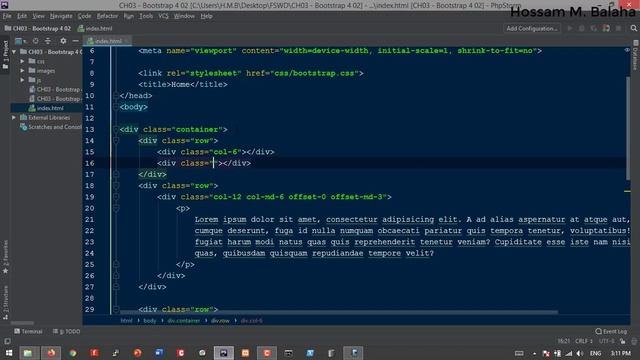Viewport: 640px width, 360px height.
Task: Collapse the CH03 - Bootstrap 4 project root
Action: point(15,52)
